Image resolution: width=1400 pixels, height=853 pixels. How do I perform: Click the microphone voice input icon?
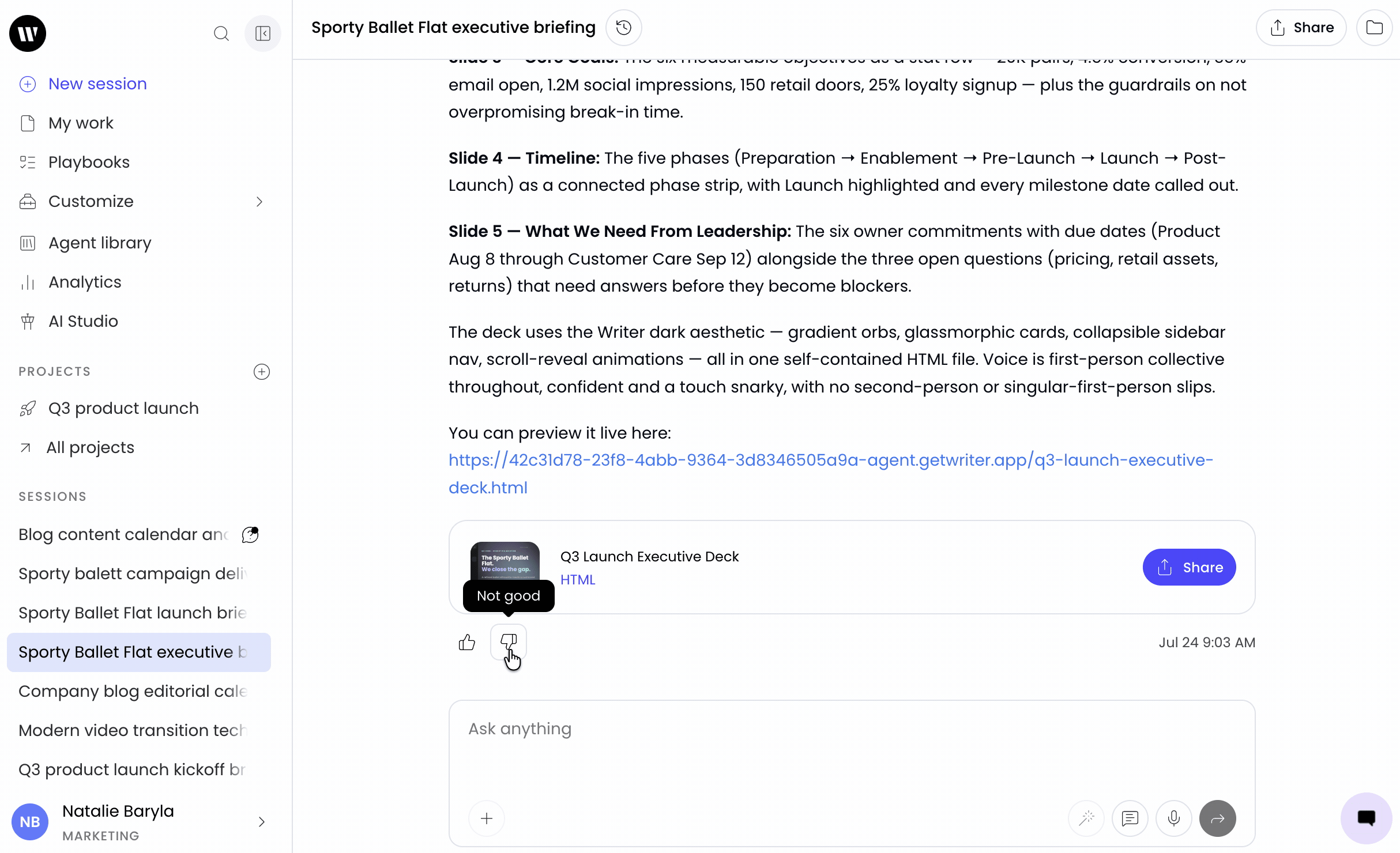(1174, 818)
